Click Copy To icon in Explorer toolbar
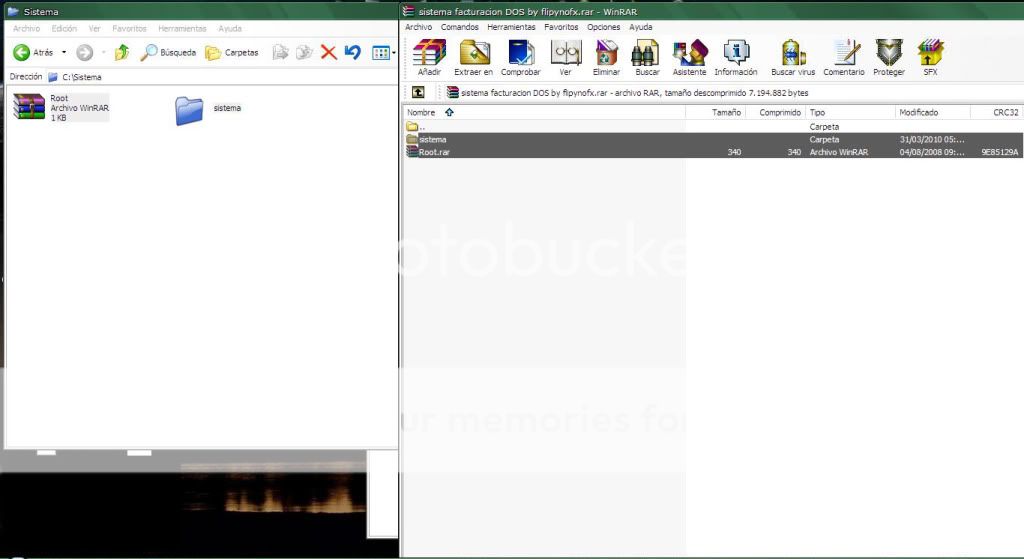The image size is (1024, 559). tap(304, 52)
